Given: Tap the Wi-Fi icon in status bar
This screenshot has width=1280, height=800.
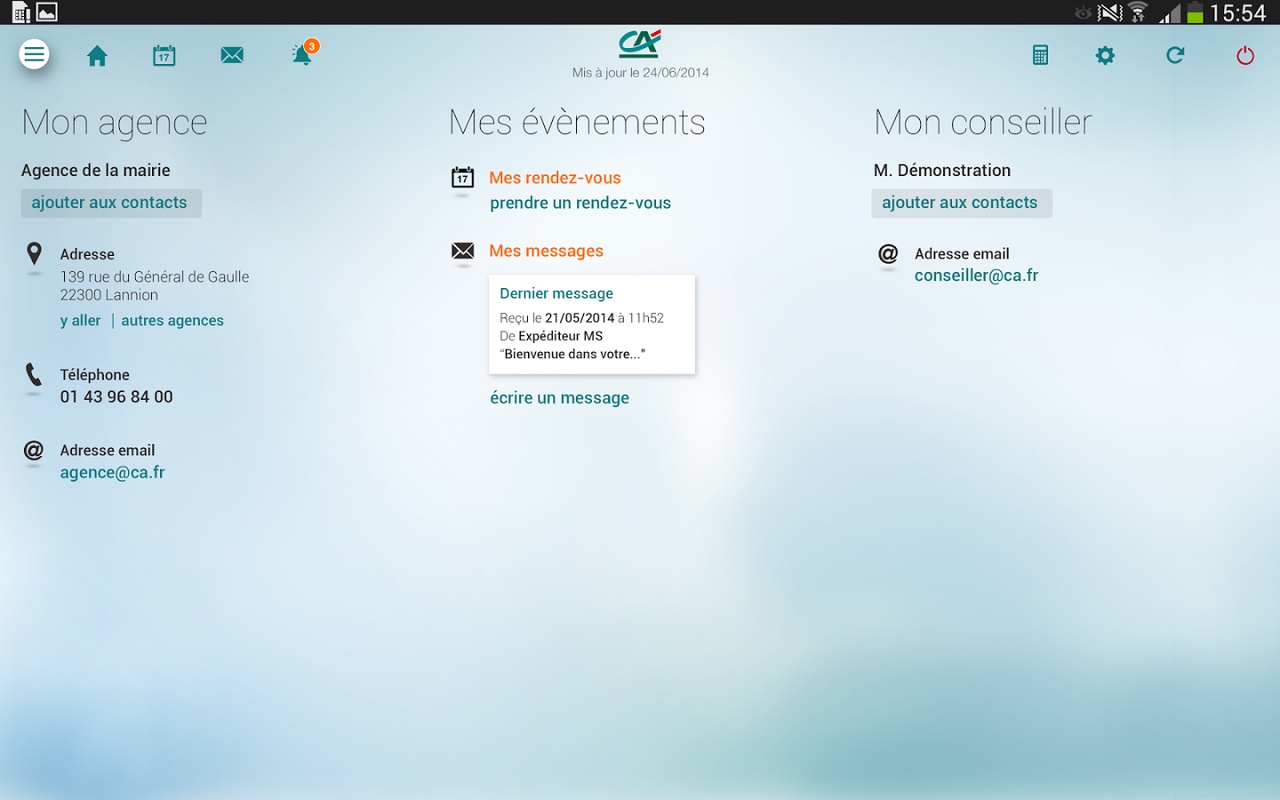Looking at the screenshot, I should click(1138, 13).
